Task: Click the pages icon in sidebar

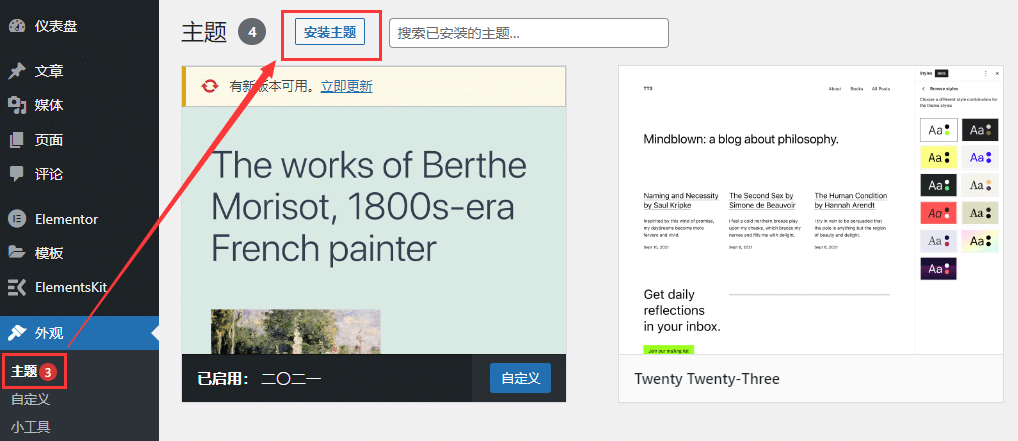Action: pos(16,140)
